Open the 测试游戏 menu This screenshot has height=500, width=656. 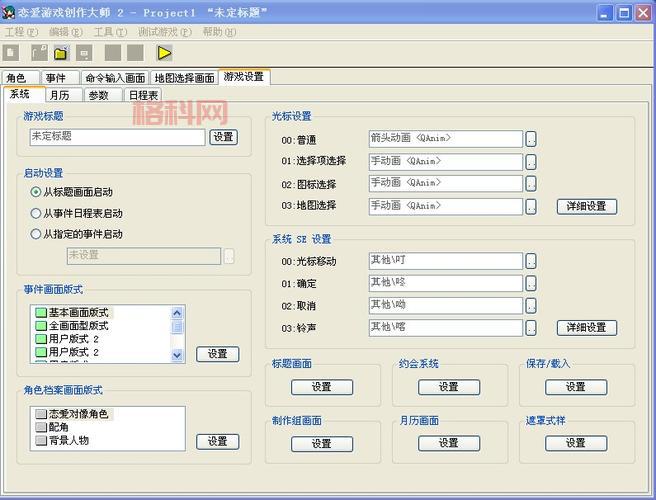click(x=164, y=32)
